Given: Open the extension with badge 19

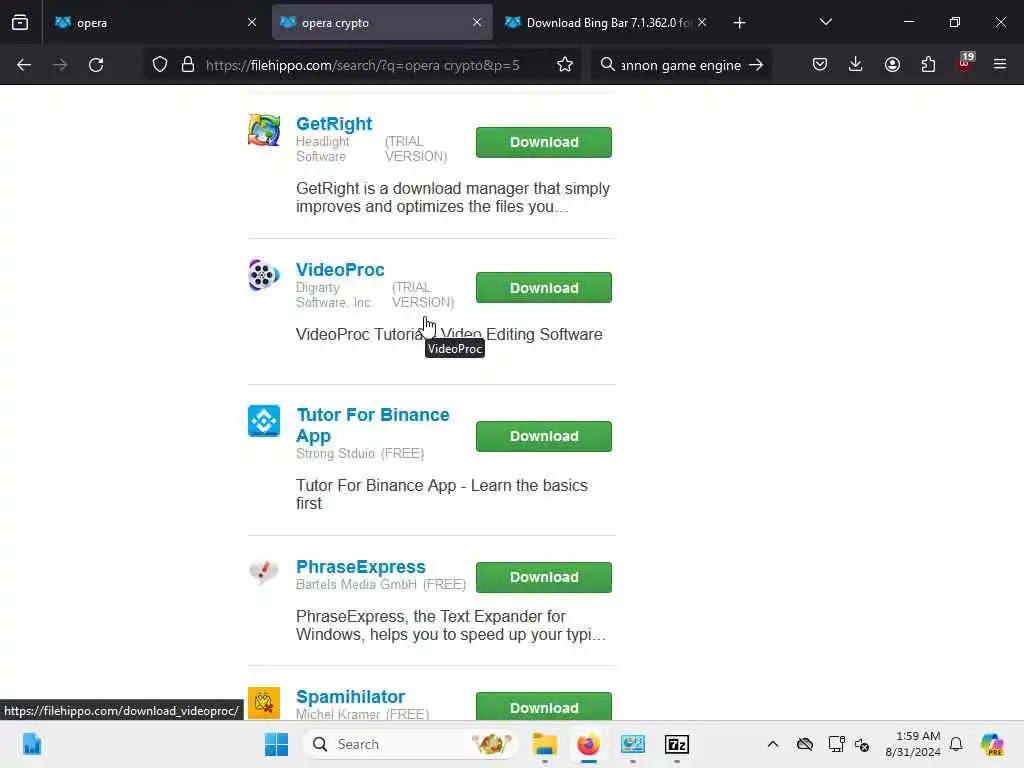Looking at the screenshot, I should [965, 63].
